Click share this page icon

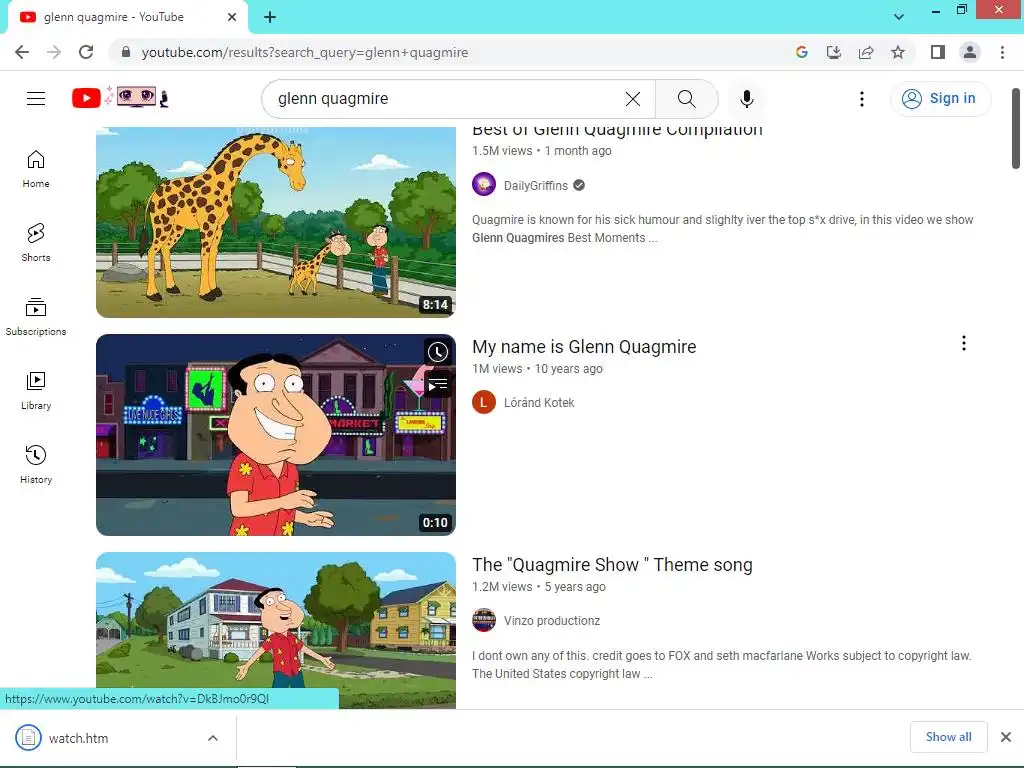click(866, 52)
